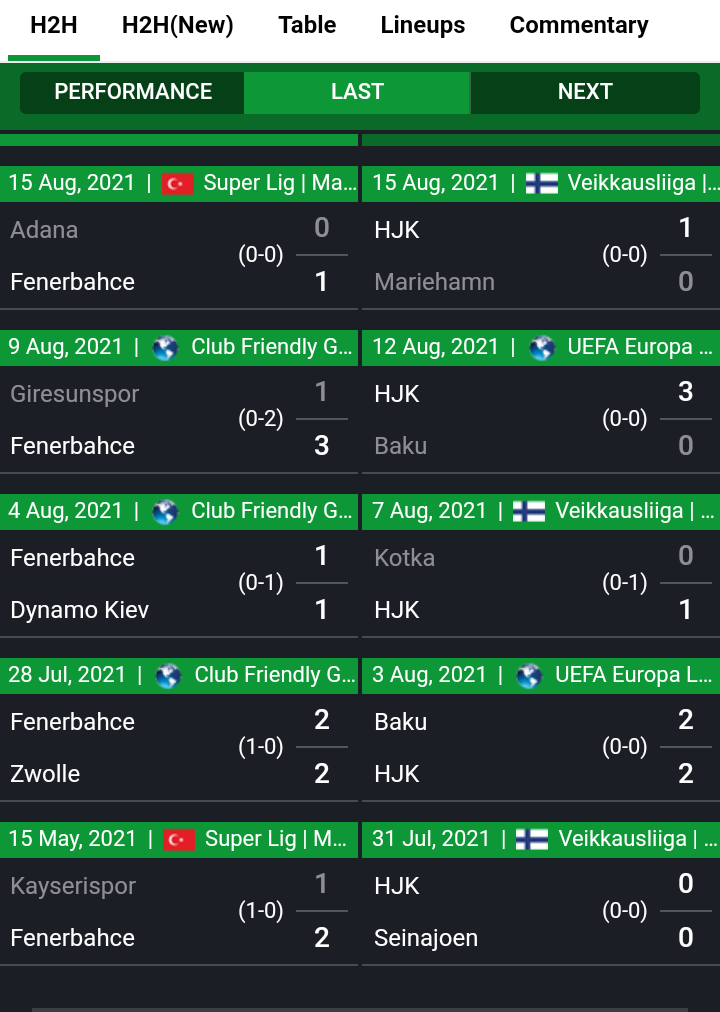Screen dimensions: 720x1012
Task: Select the LAST matches segment
Action: tap(357, 92)
